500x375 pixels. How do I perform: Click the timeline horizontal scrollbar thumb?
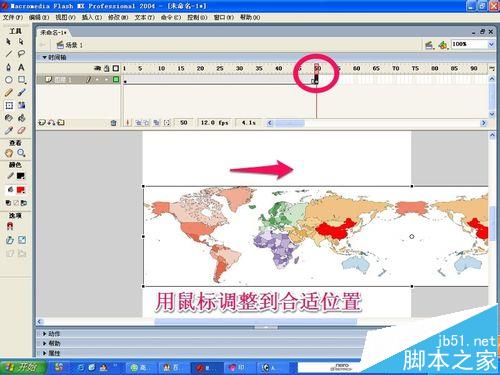(x=289, y=123)
